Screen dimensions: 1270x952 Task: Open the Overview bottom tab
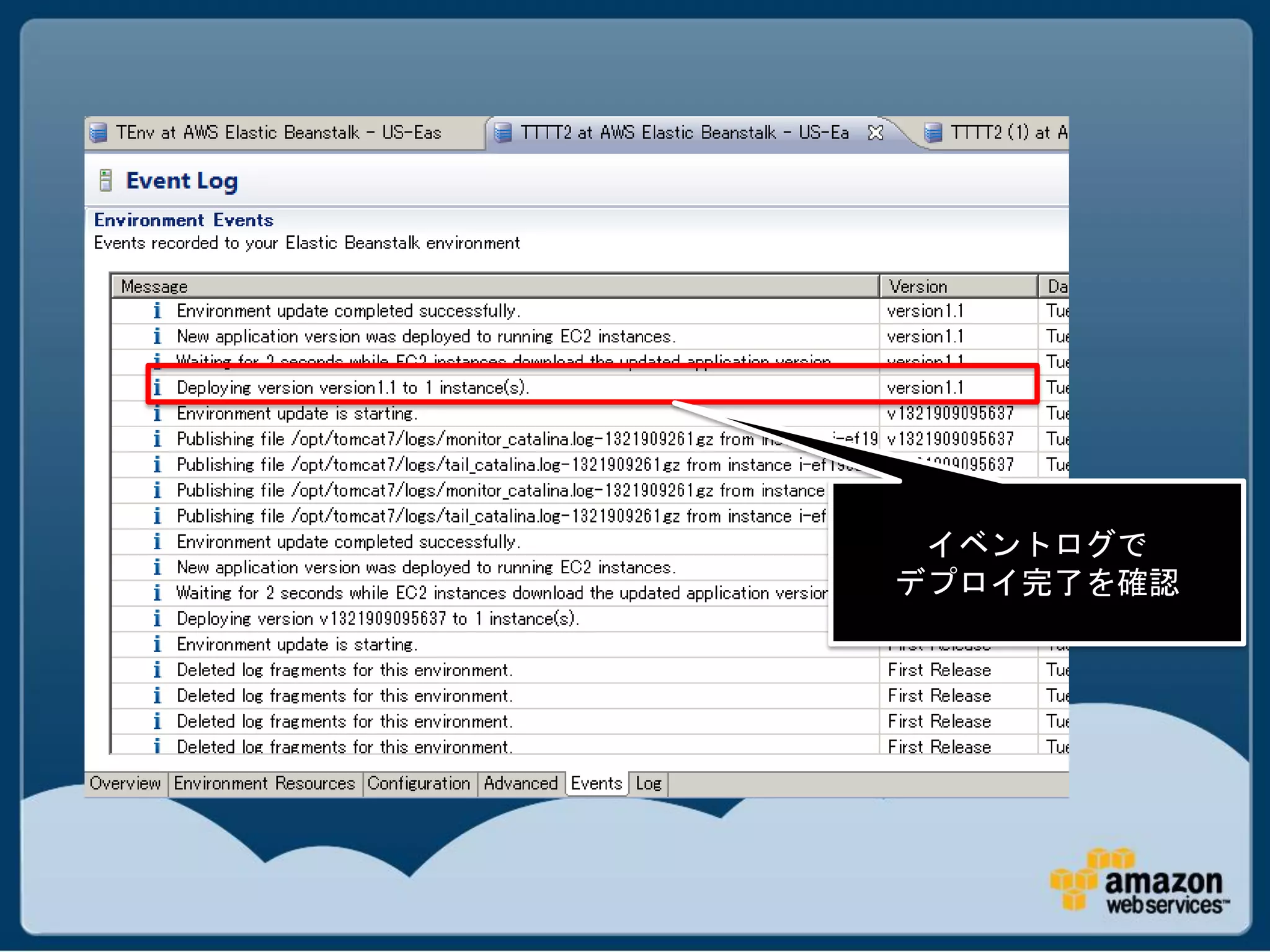(125, 783)
